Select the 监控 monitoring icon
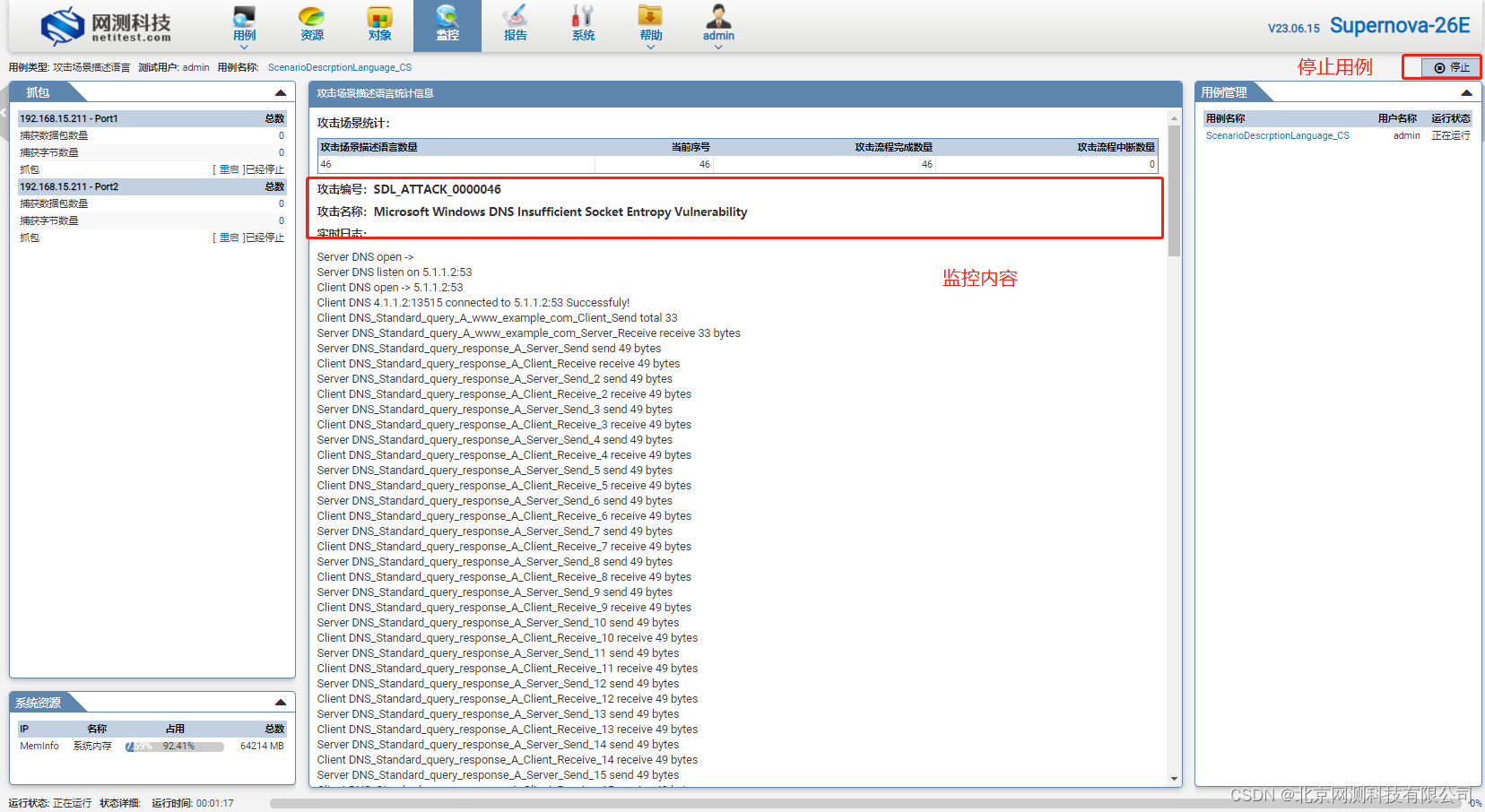1485x812 pixels. (x=447, y=25)
